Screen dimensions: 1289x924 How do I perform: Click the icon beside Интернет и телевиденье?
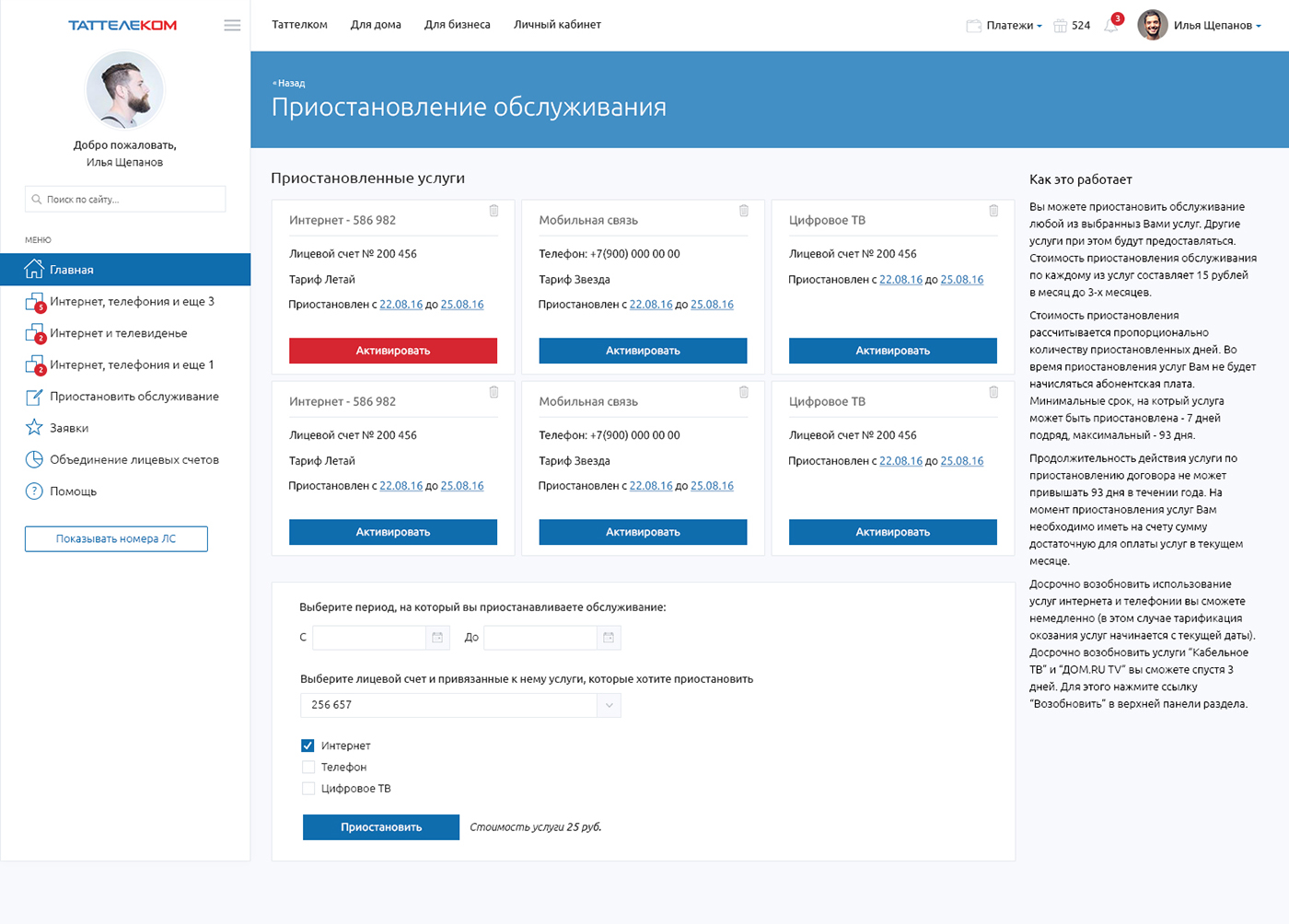35,333
